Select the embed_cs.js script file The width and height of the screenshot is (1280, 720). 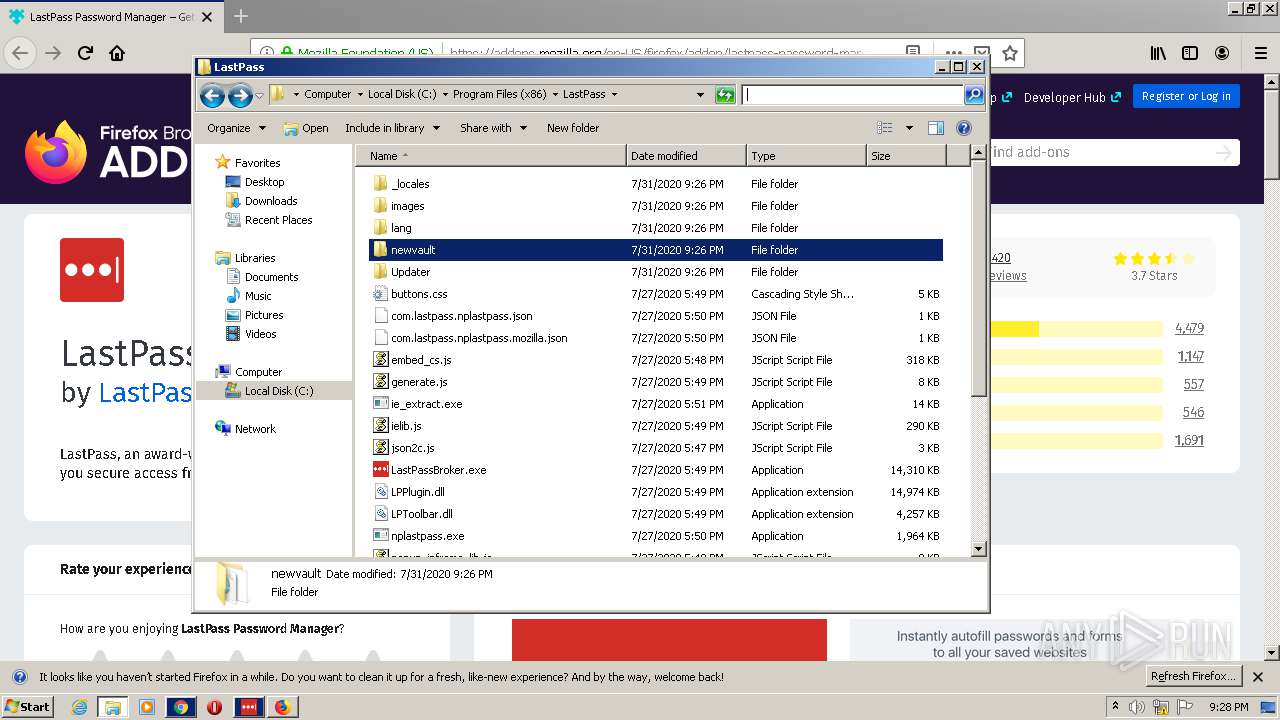click(421, 360)
